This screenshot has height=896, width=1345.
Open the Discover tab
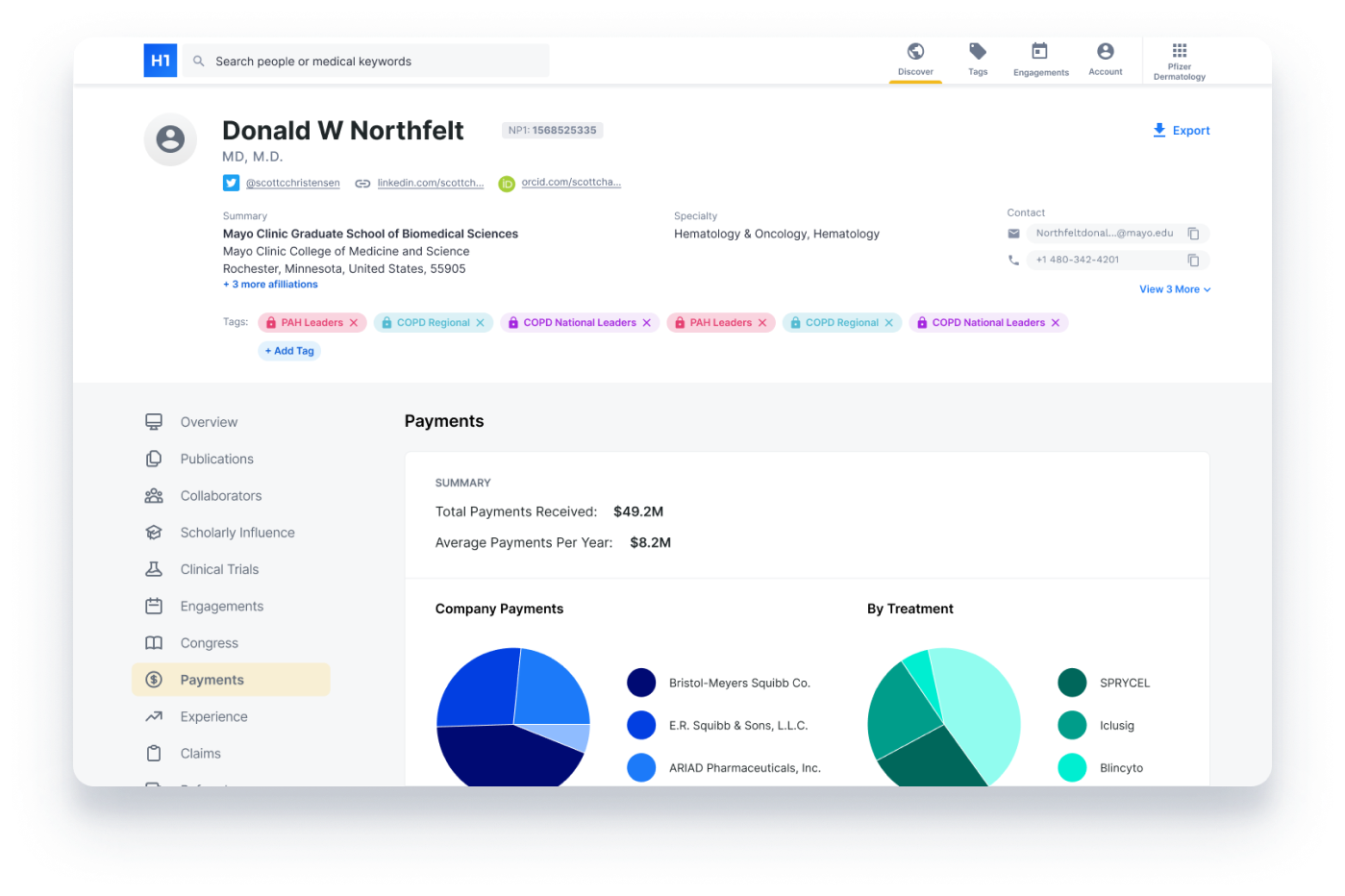coord(915,59)
